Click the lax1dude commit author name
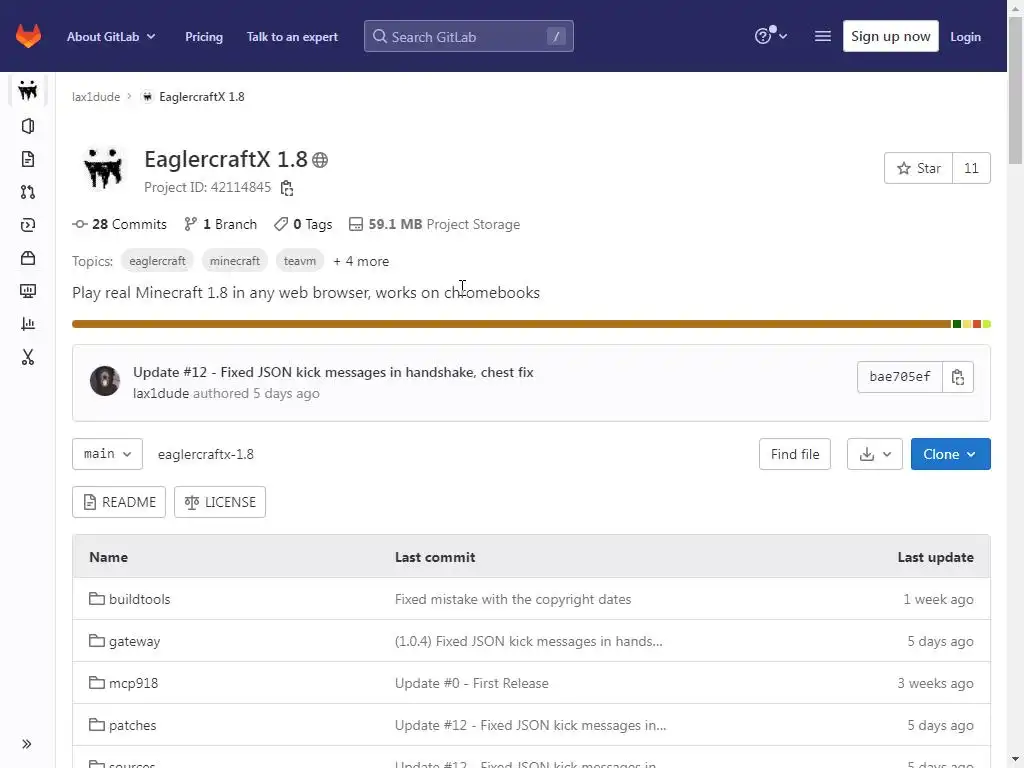This screenshot has width=1024, height=768. (x=161, y=393)
